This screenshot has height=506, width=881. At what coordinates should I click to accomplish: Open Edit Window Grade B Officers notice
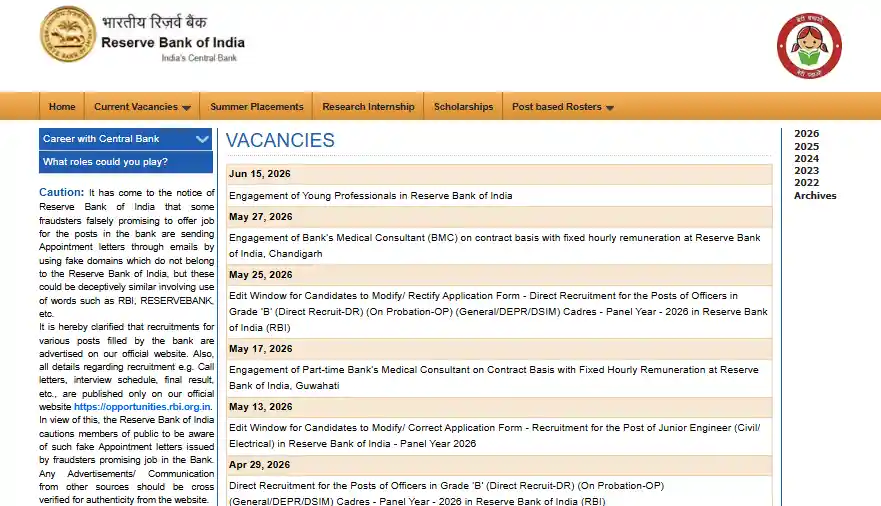(498, 312)
